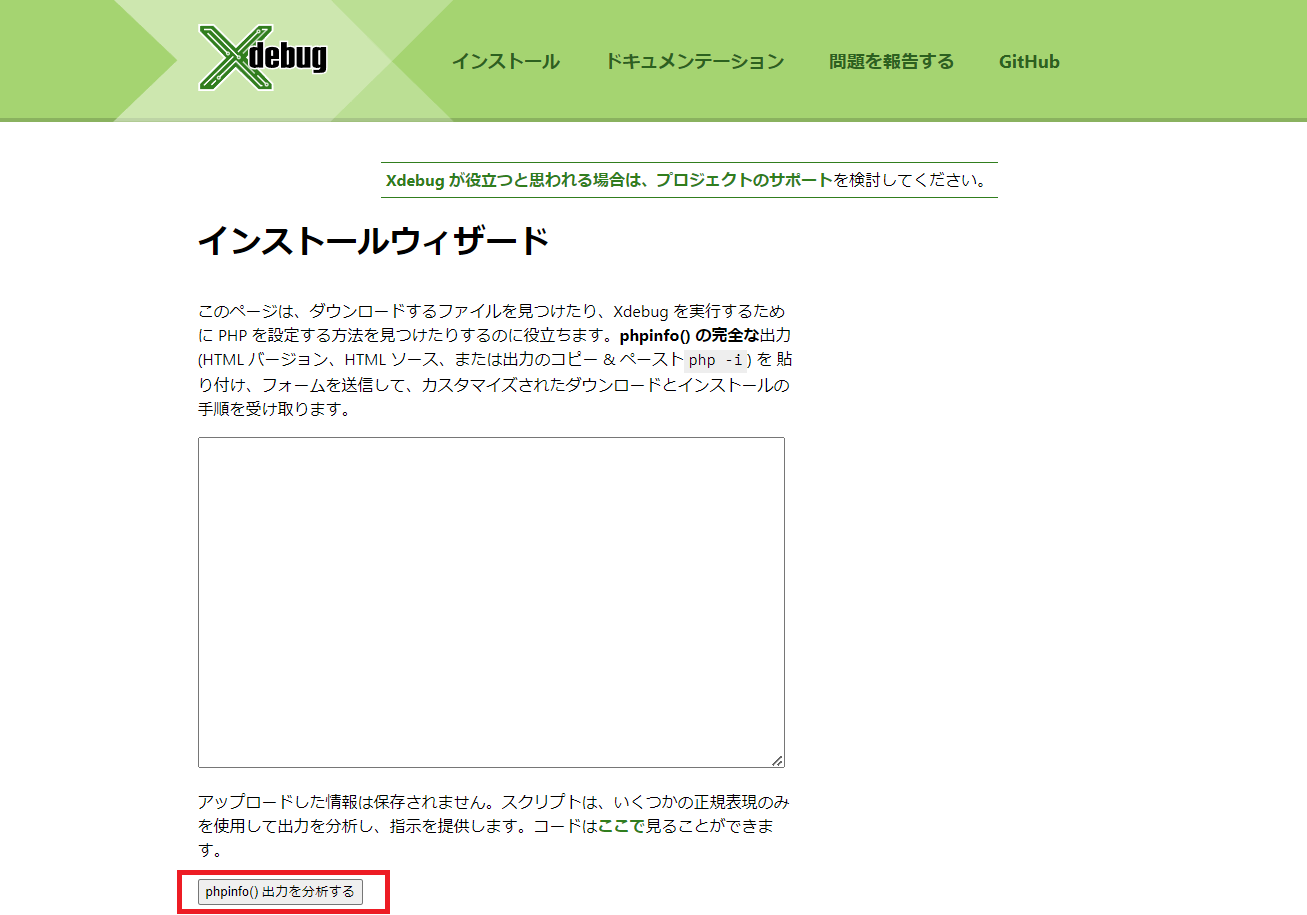Go to 問題を報告する page

(891, 62)
